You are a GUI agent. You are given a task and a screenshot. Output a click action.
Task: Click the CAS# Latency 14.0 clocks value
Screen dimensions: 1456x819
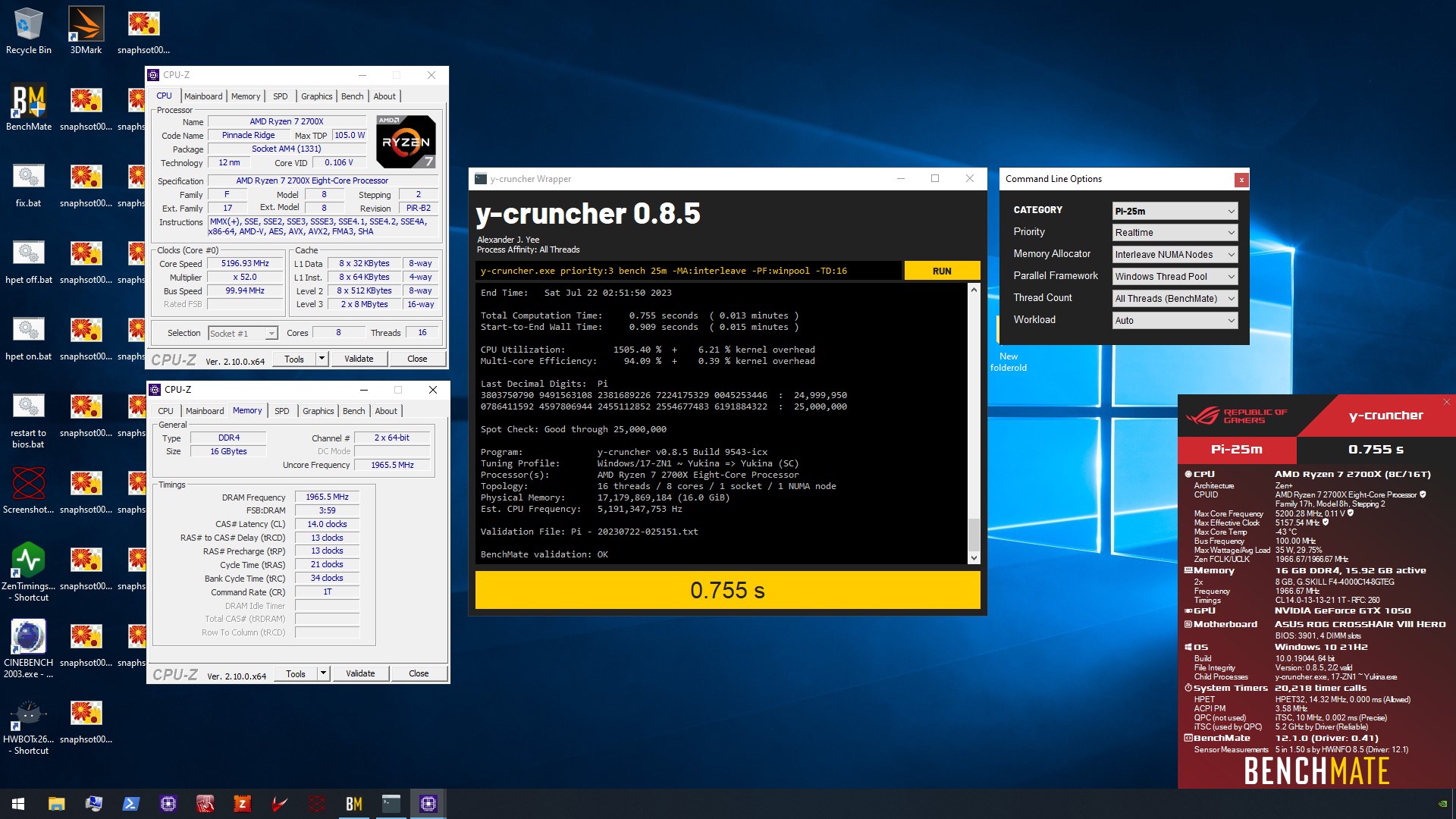327,524
